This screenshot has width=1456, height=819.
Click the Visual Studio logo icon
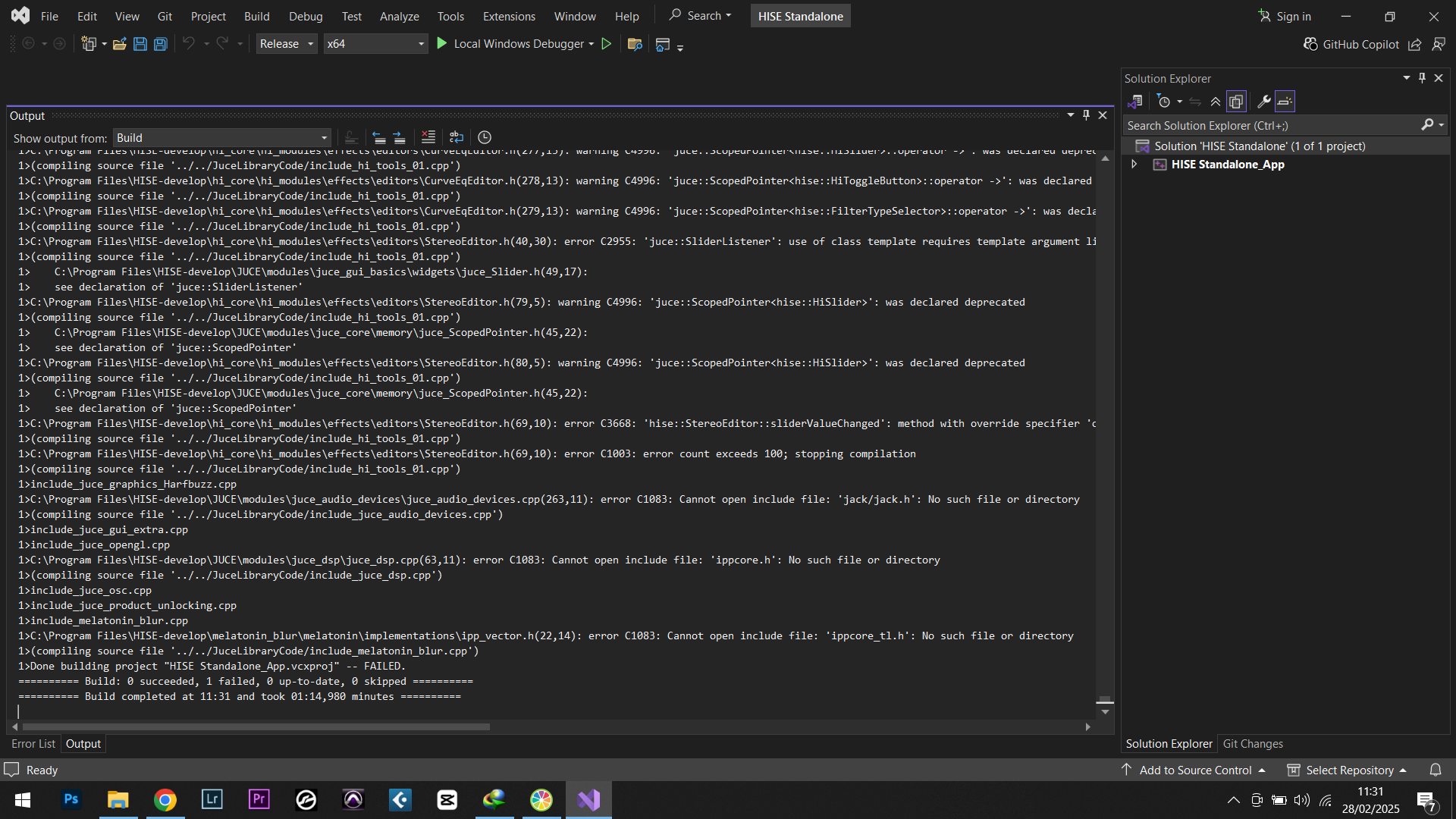pyautogui.click(x=20, y=15)
